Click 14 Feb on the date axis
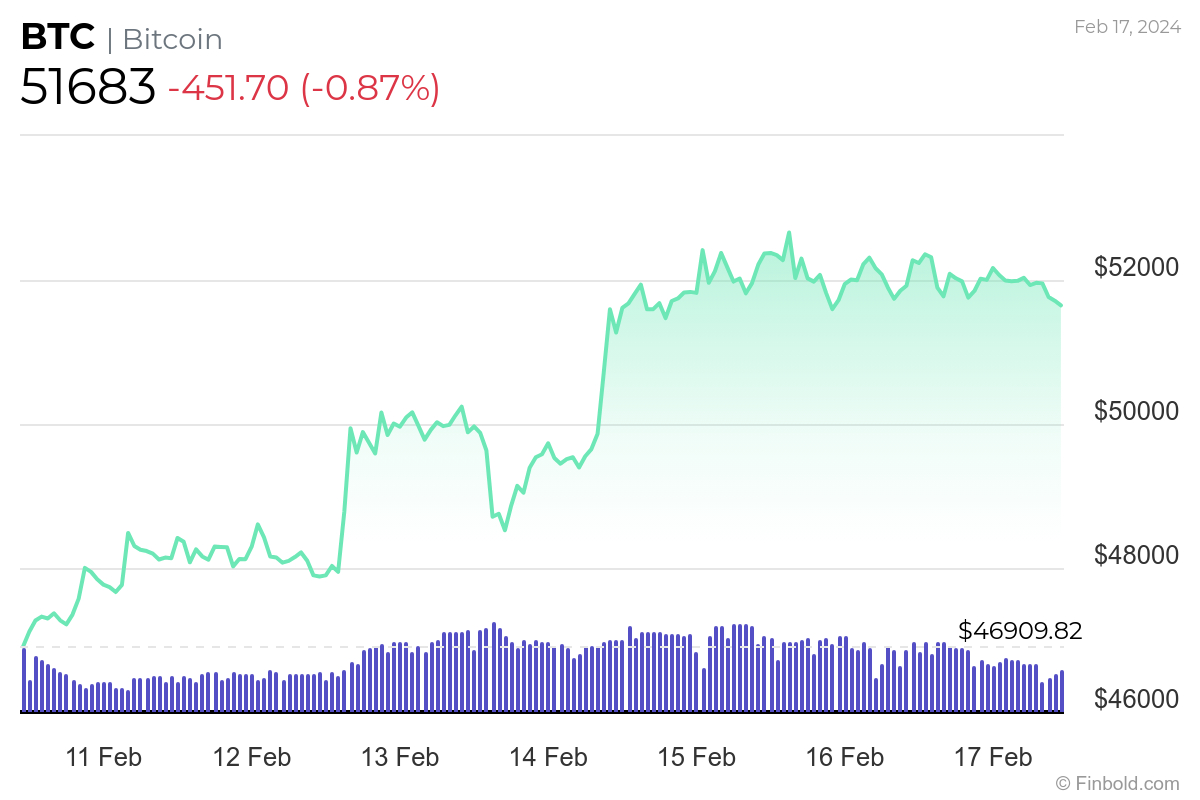Viewport: 1200px width, 800px height. (547, 757)
